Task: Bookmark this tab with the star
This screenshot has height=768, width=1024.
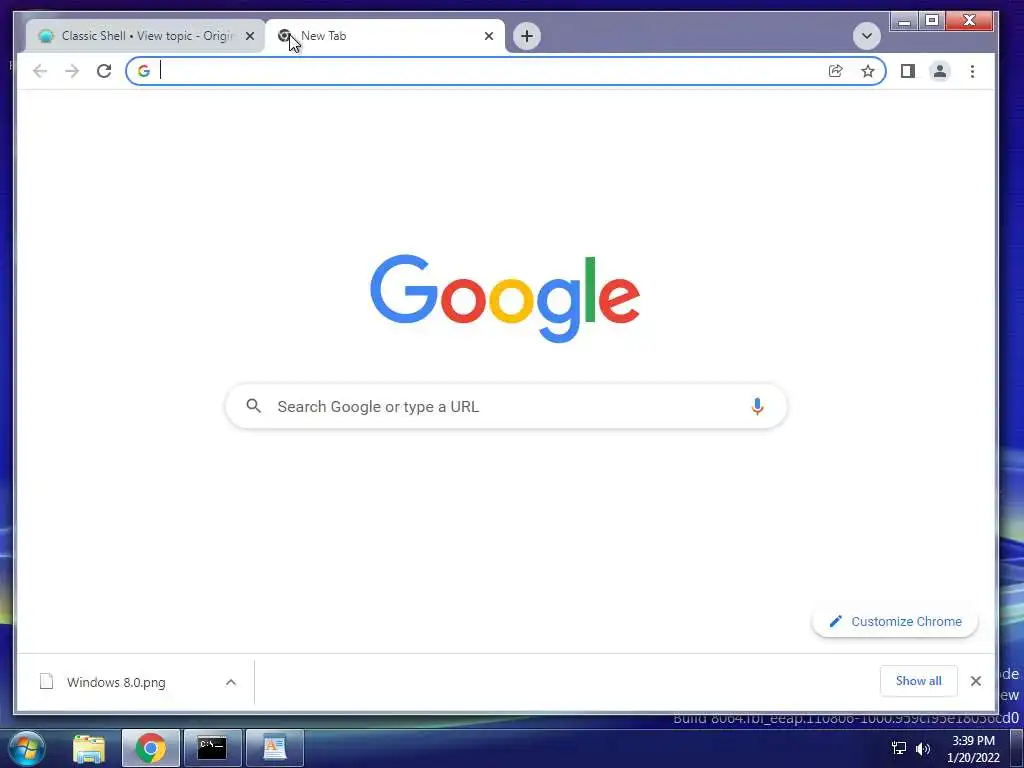Action: (x=867, y=71)
